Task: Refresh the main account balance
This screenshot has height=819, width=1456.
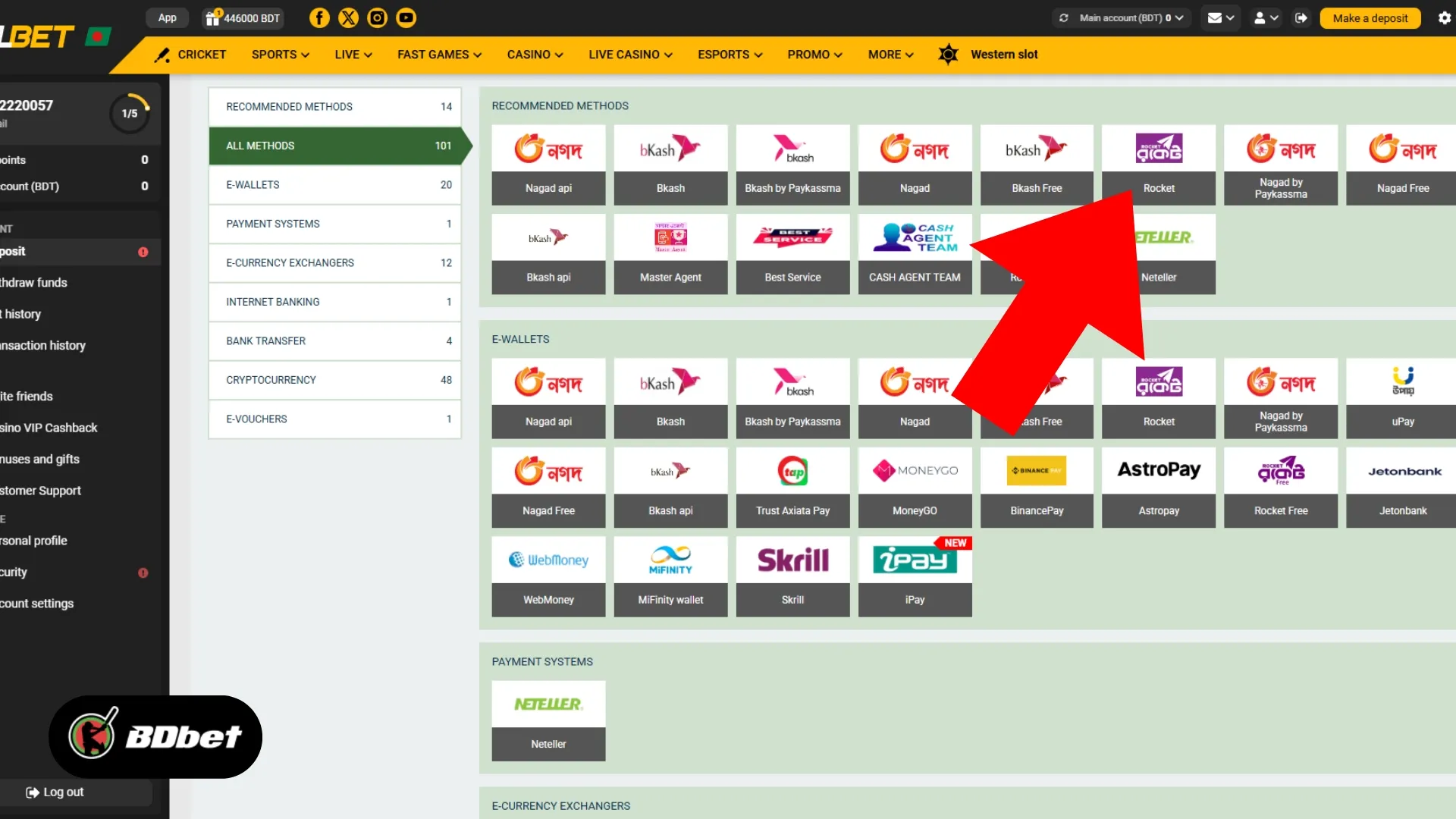Action: click(1064, 18)
